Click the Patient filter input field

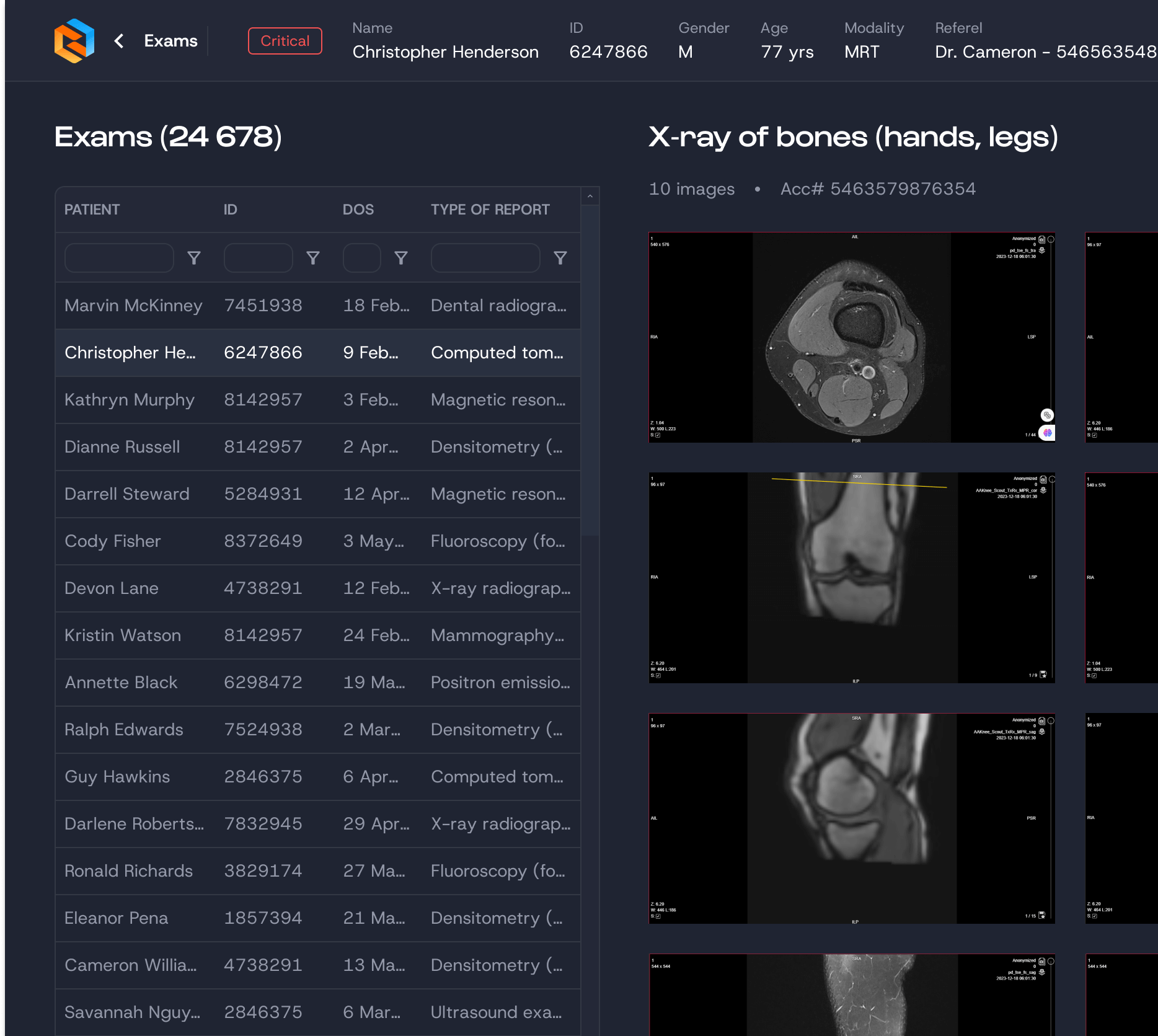[x=119, y=258]
